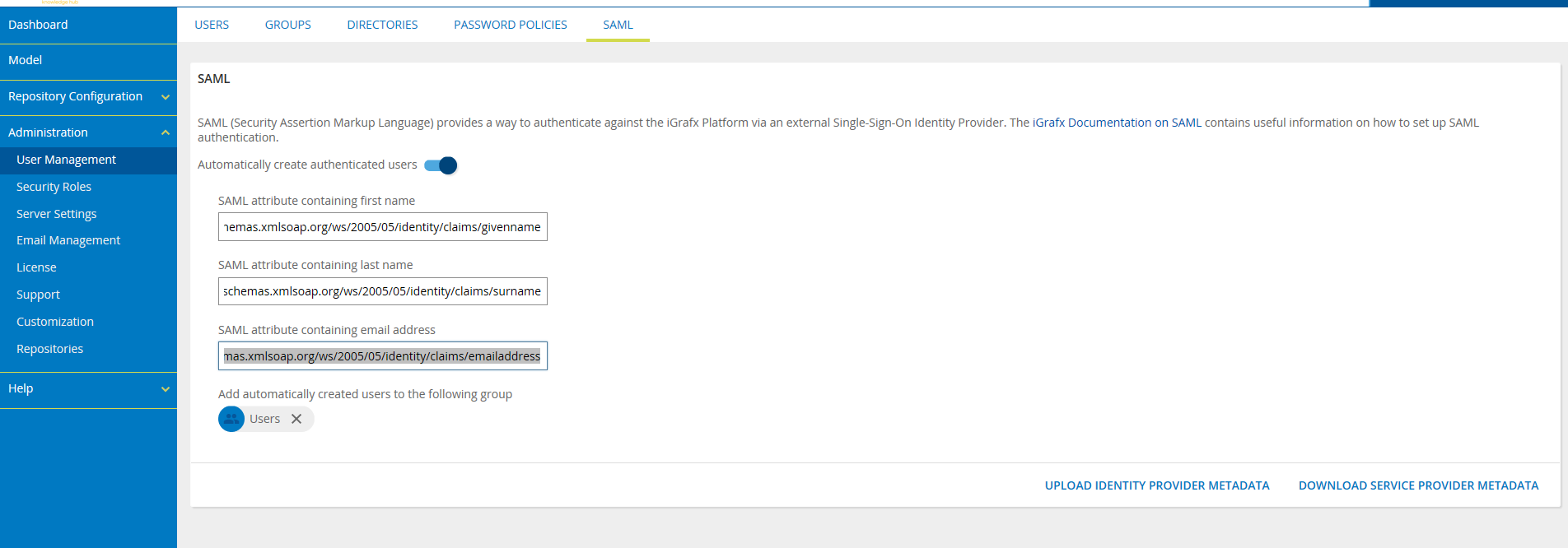Screen dimensions: 1568x548
Task: Expand the Help menu chevron
Action: click(x=165, y=389)
